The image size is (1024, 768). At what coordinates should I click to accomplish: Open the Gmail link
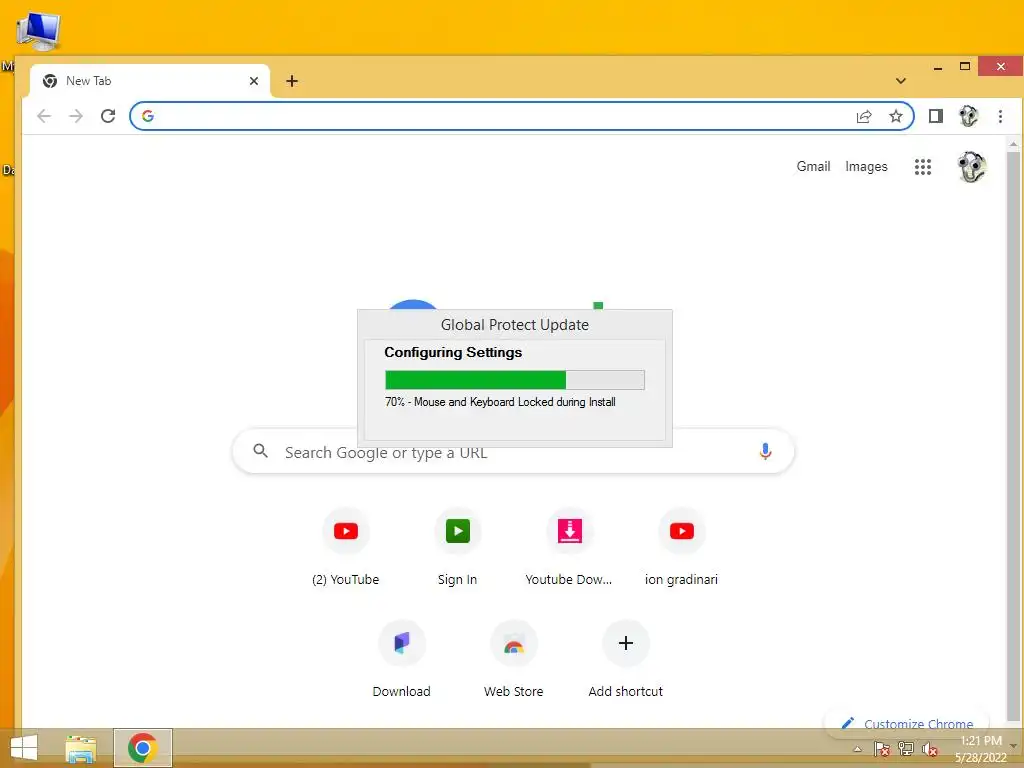[x=813, y=167]
